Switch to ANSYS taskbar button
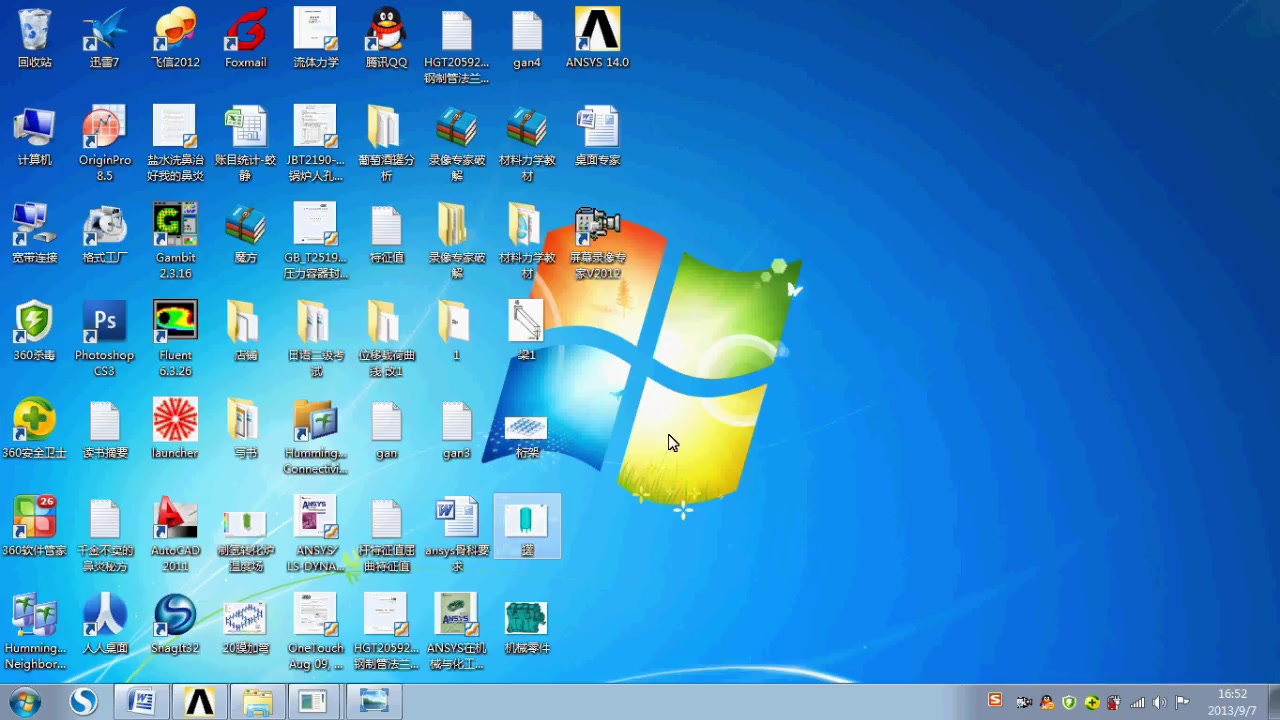Viewport: 1280px width, 720px height. pyautogui.click(x=199, y=702)
